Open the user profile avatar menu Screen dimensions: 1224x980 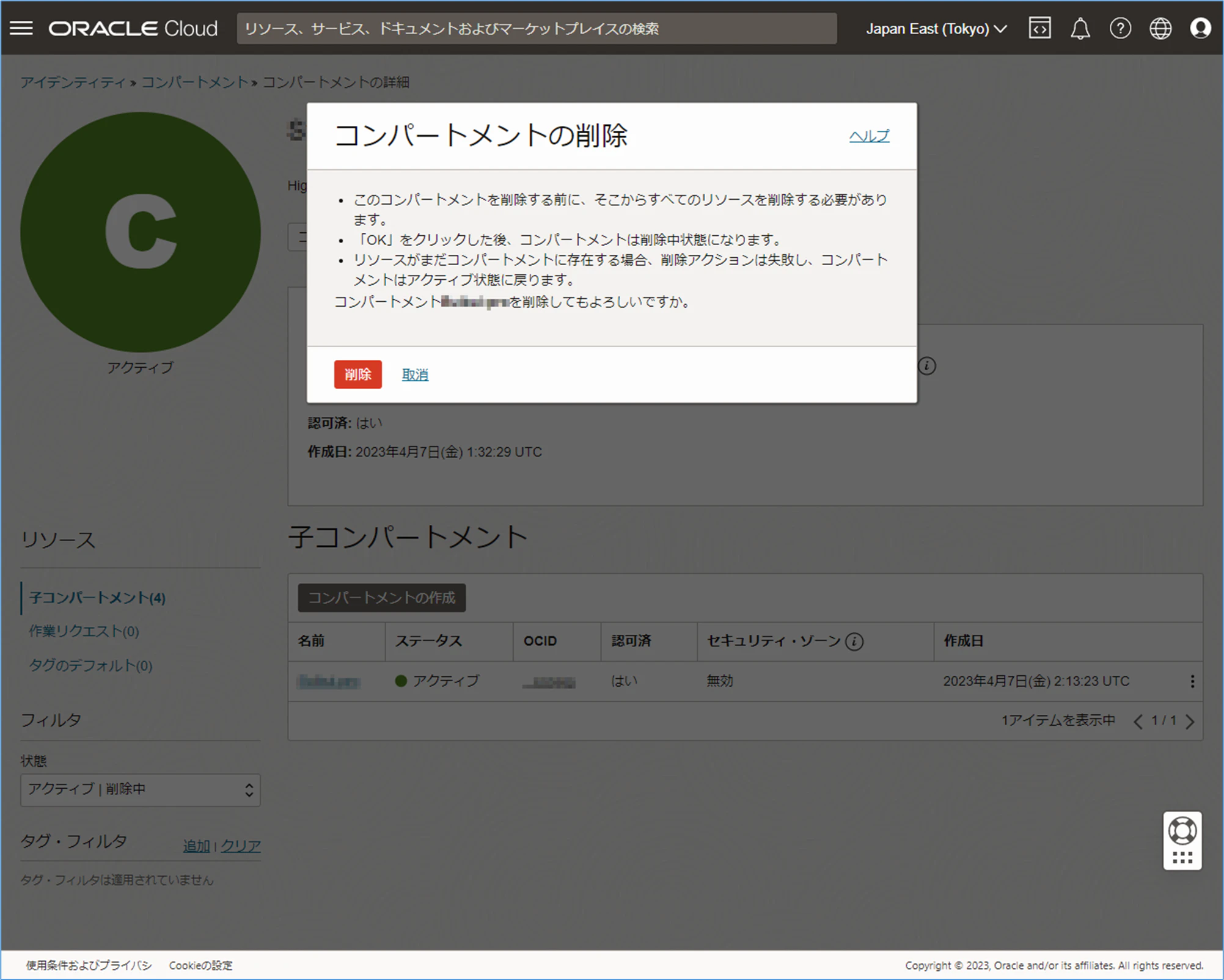click(1200, 28)
